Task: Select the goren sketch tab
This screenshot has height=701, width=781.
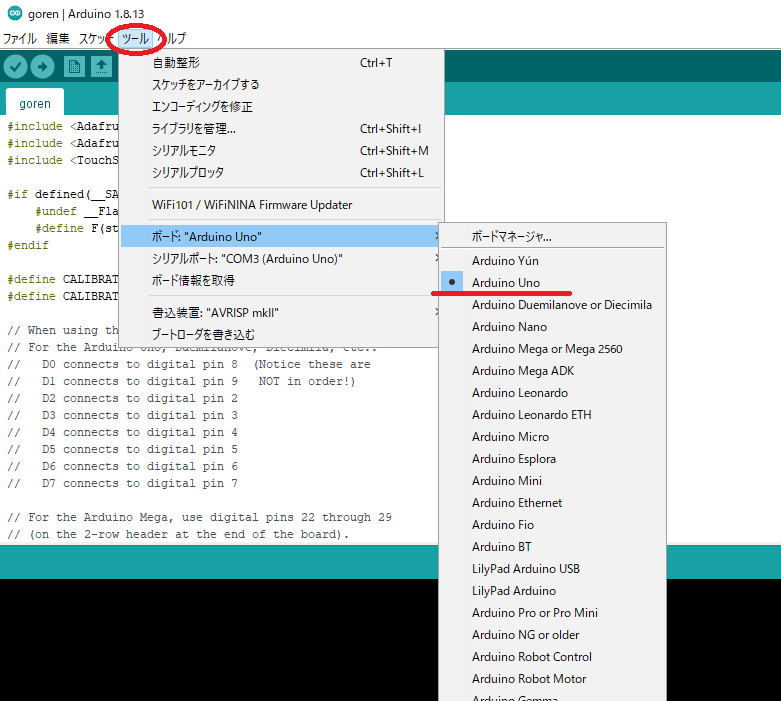Action: 35,104
